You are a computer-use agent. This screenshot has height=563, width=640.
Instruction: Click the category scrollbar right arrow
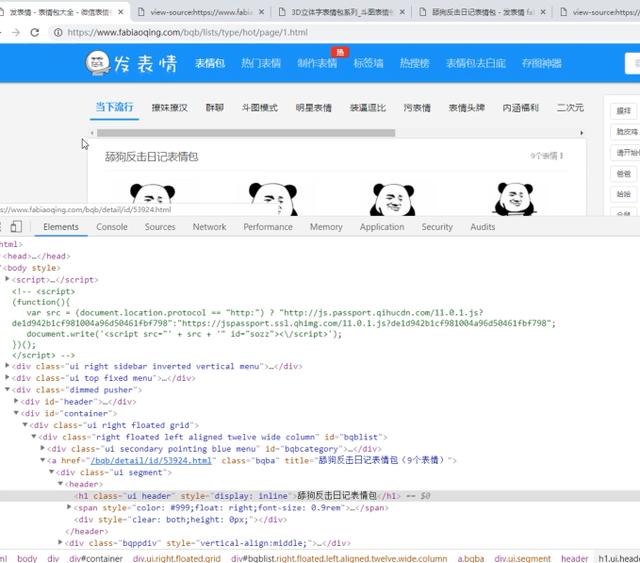pyautogui.click(x=582, y=133)
